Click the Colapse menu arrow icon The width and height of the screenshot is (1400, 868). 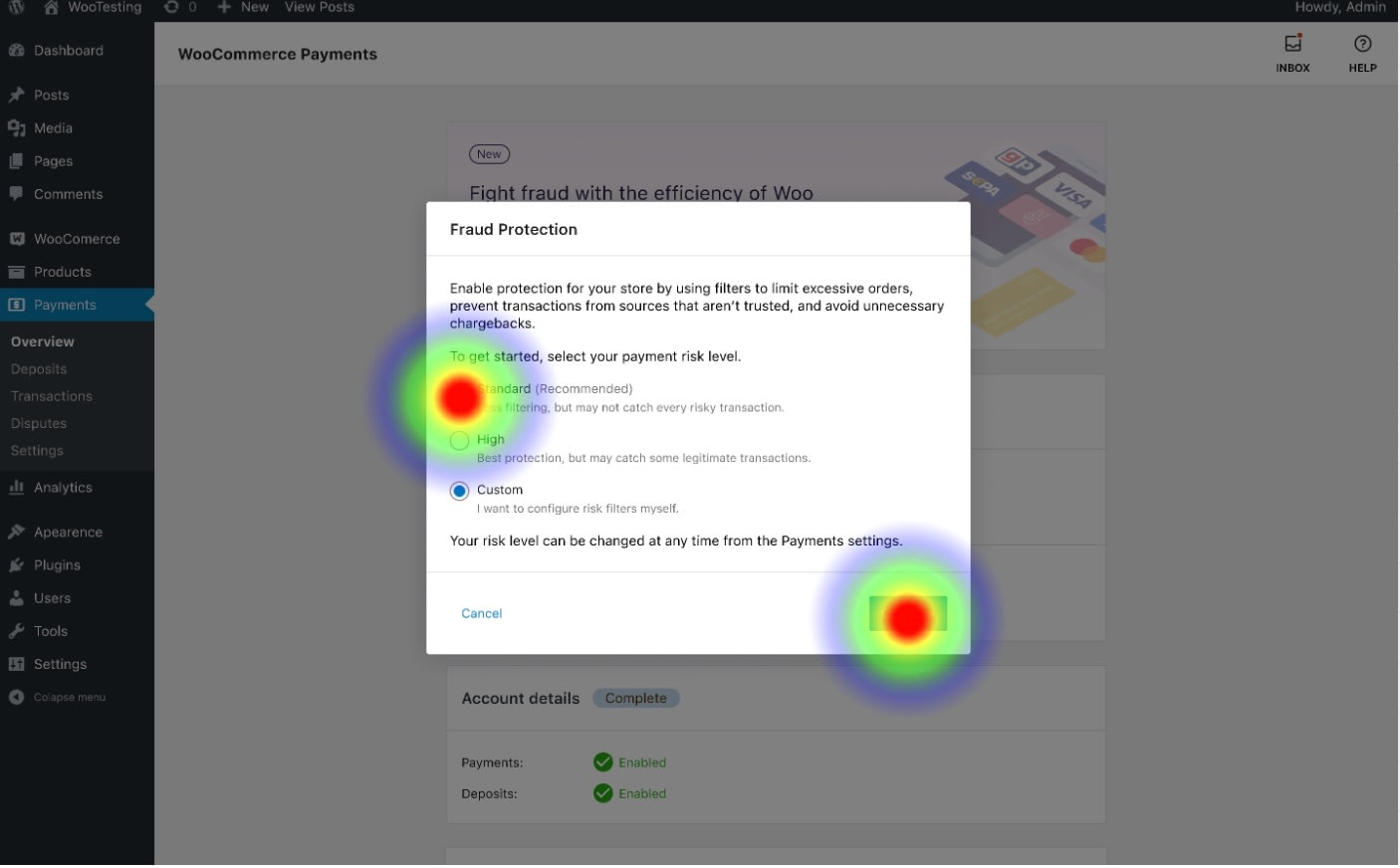[x=16, y=697]
